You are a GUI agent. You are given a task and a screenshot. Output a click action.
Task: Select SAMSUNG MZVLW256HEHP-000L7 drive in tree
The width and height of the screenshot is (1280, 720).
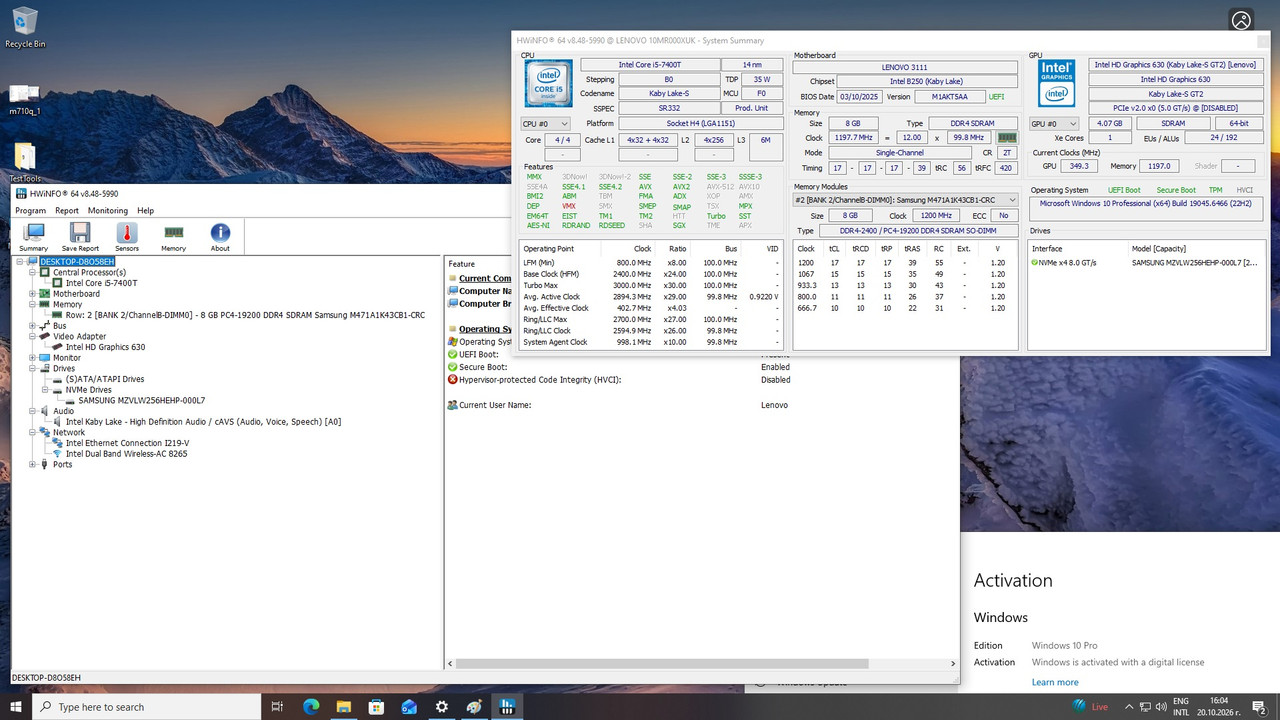(x=141, y=400)
